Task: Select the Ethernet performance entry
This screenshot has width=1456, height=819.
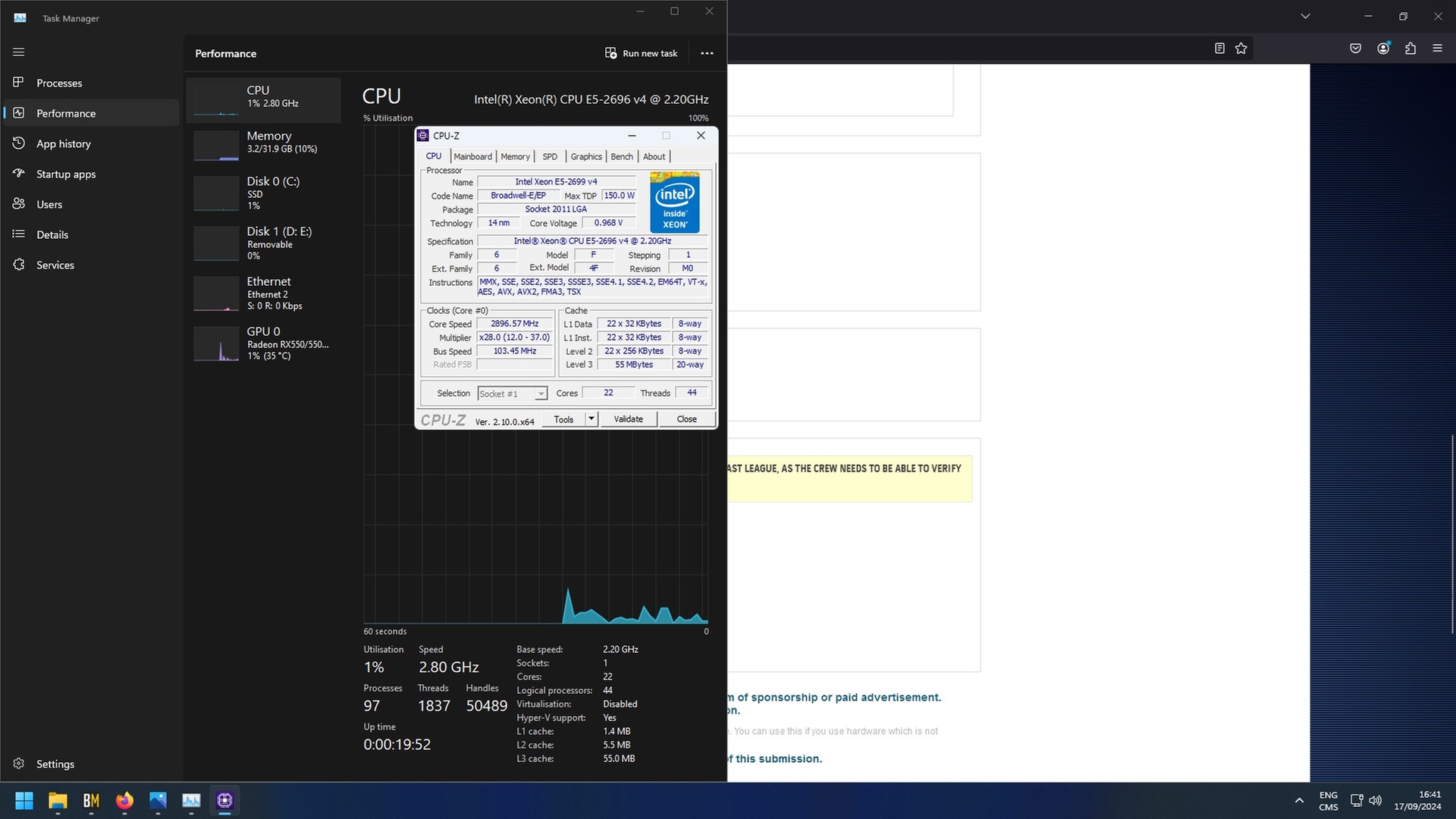Action: pos(264,294)
